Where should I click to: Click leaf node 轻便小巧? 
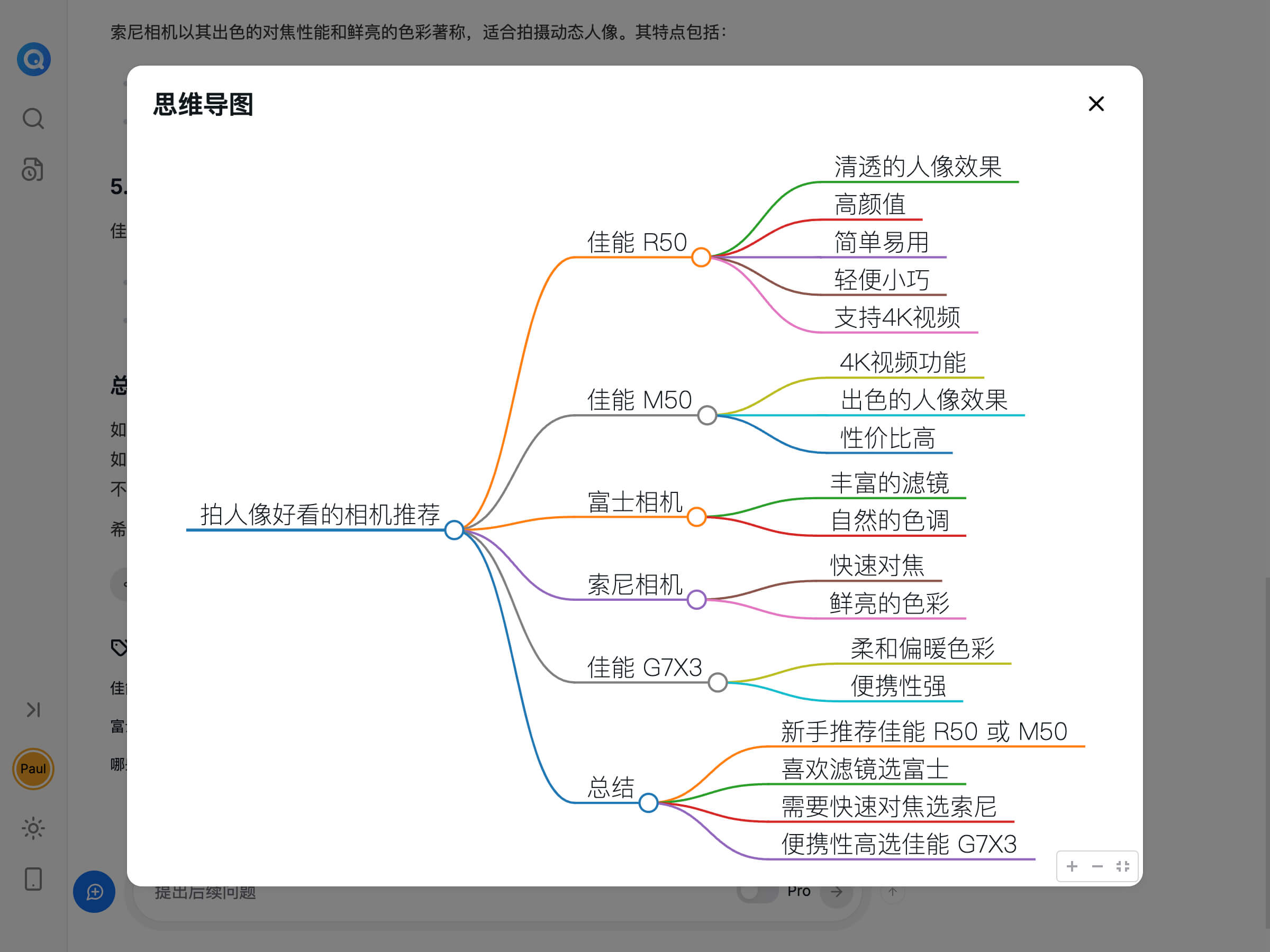coord(881,279)
